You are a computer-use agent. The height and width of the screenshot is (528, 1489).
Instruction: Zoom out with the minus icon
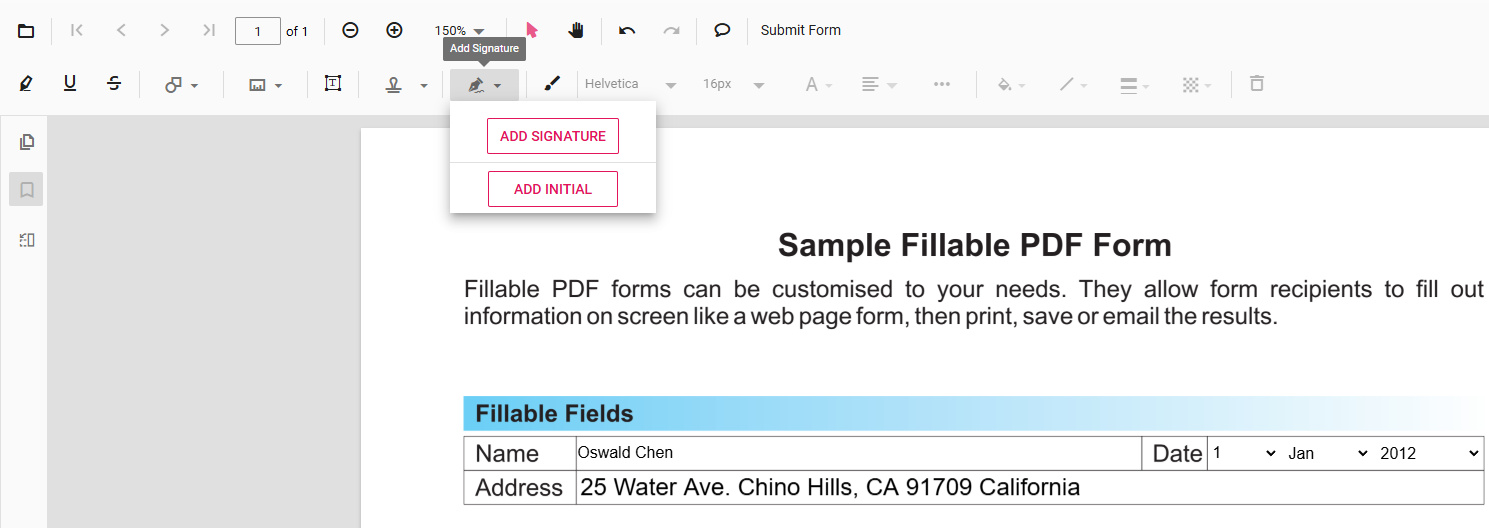(350, 31)
